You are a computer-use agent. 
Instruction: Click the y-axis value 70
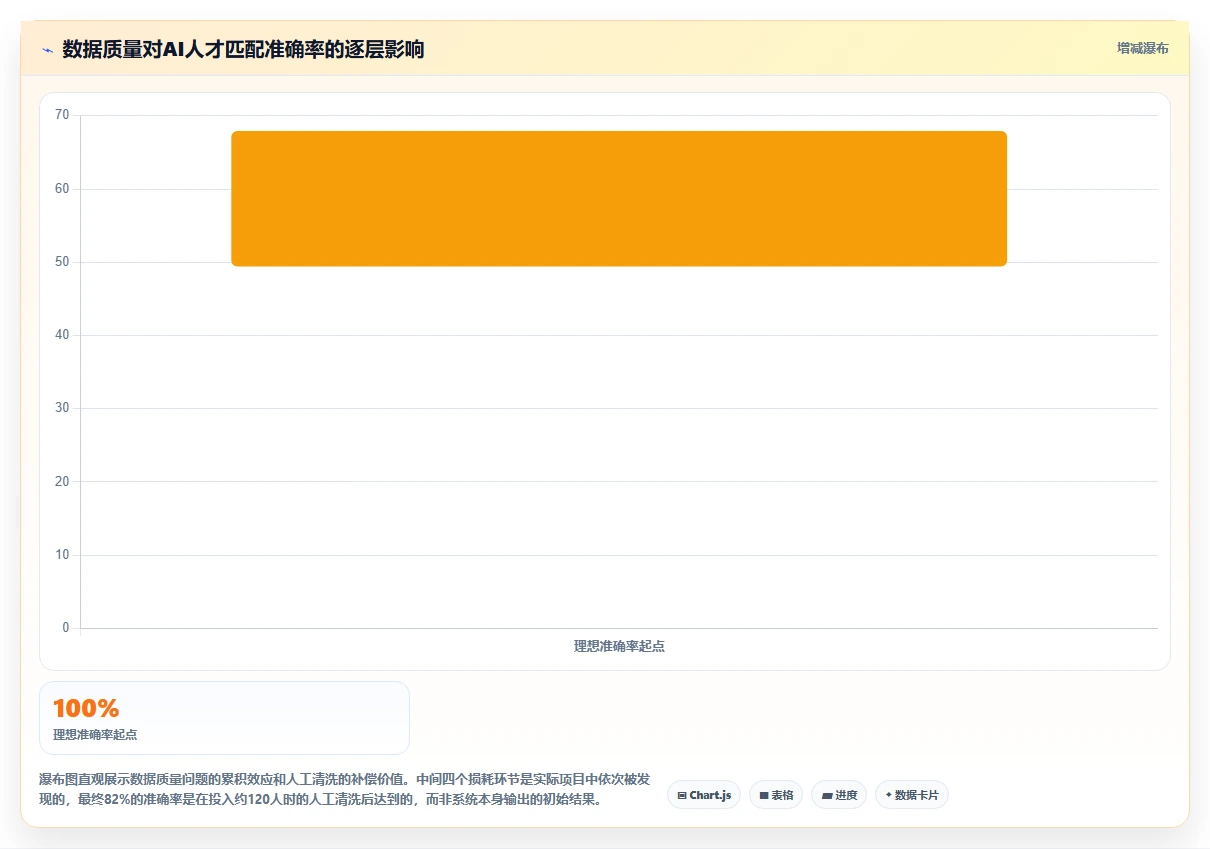tap(62, 115)
